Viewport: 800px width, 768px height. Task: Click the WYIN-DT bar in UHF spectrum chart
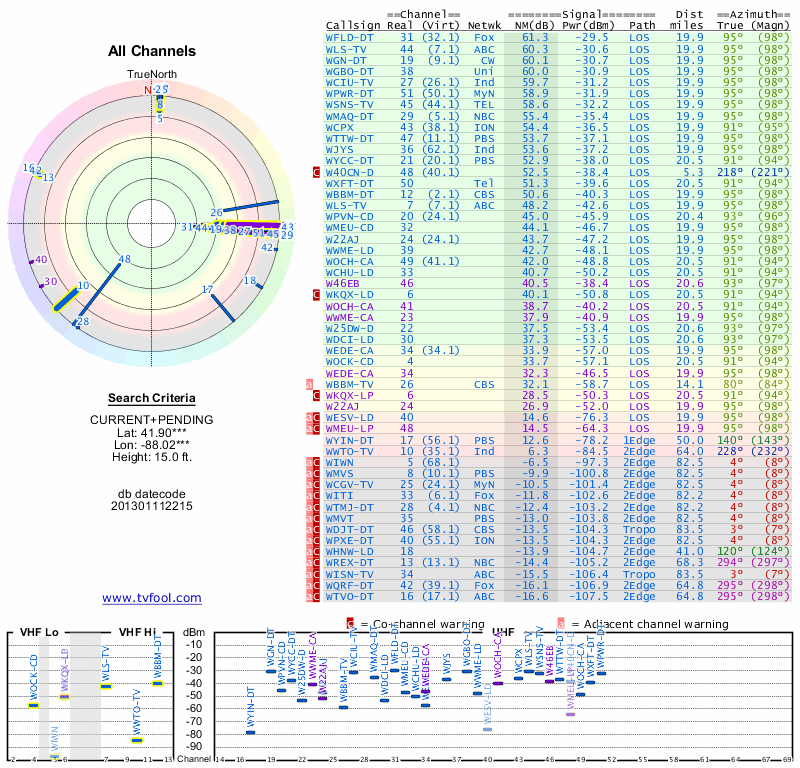250,732
